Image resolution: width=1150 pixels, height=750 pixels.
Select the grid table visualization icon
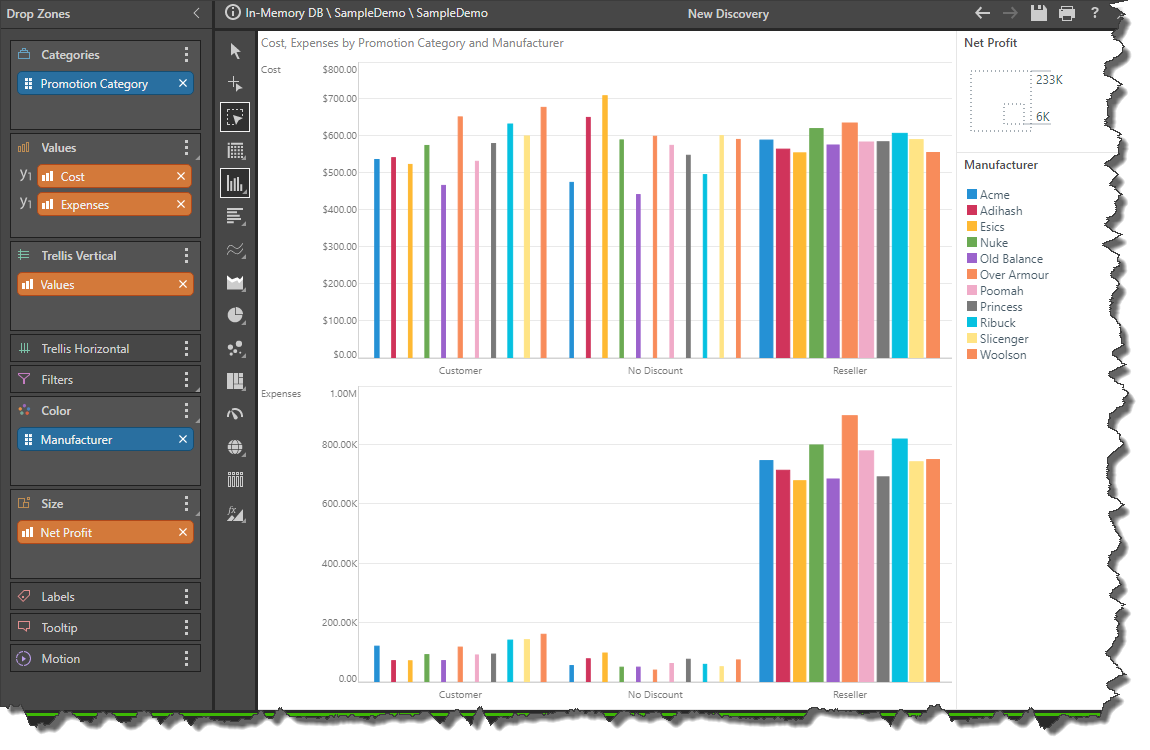[x=235, y=150]
